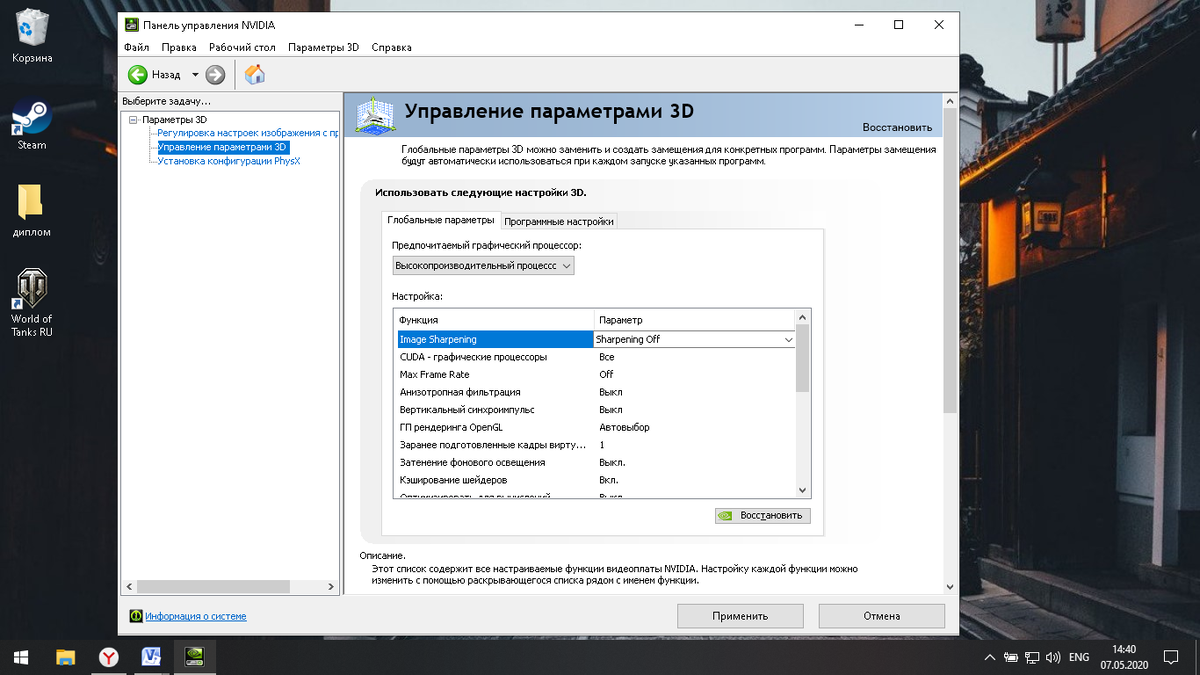This screenshot has height=675, width=1200.
Task: Click the lower Восстановить button
Action: (765, 515)
